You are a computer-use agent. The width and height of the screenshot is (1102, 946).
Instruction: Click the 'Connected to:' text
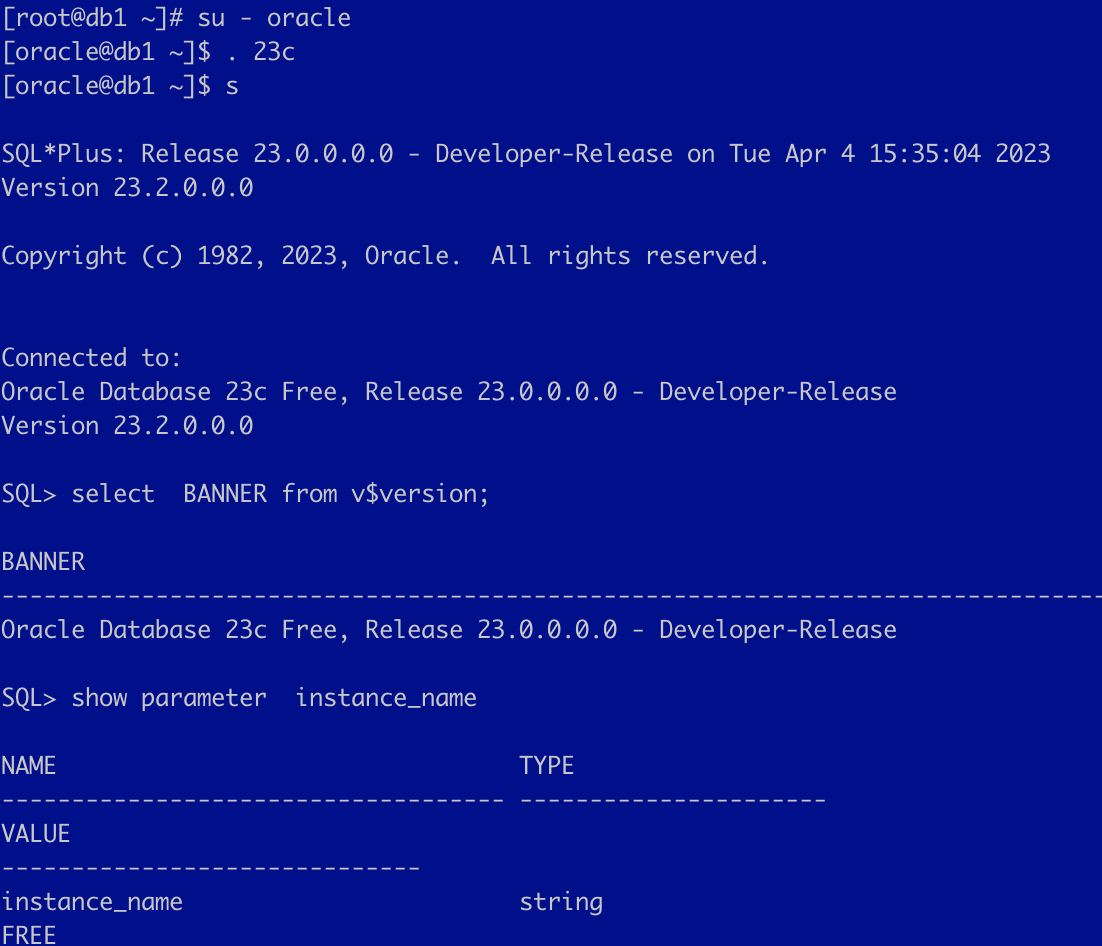point(91,358)
